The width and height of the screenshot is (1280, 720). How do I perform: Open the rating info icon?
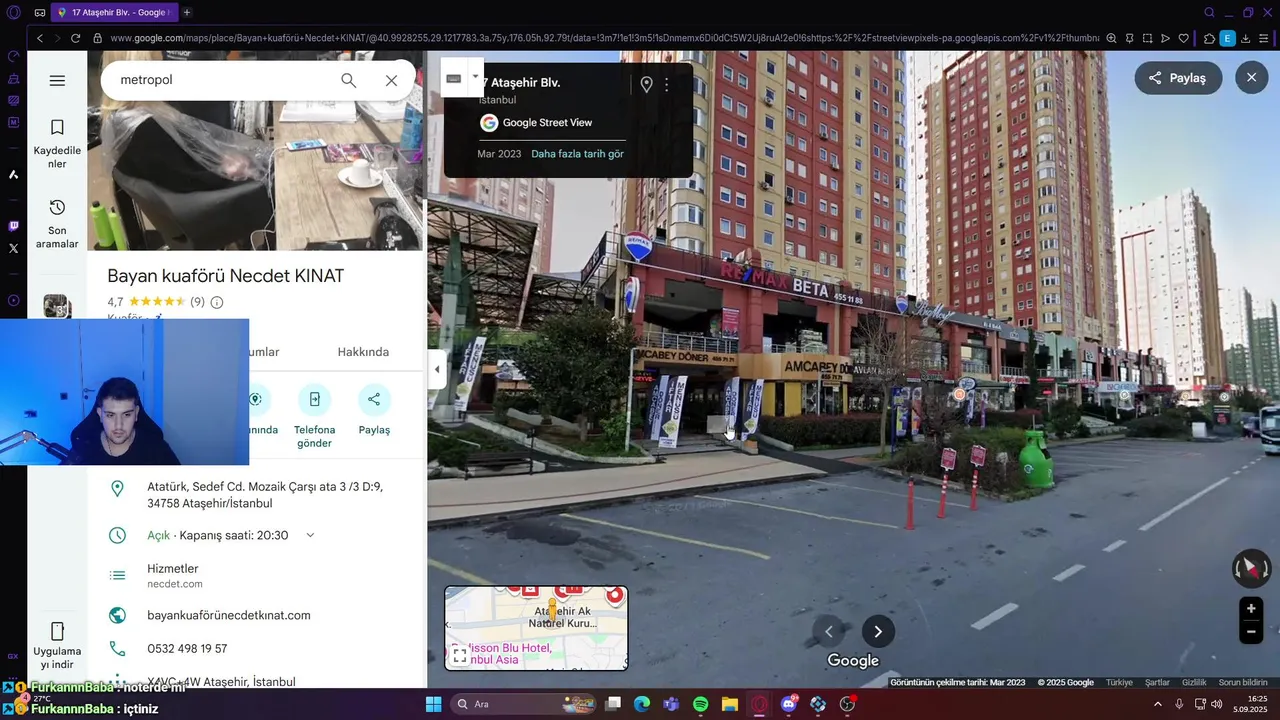click(x=217, y=302)
